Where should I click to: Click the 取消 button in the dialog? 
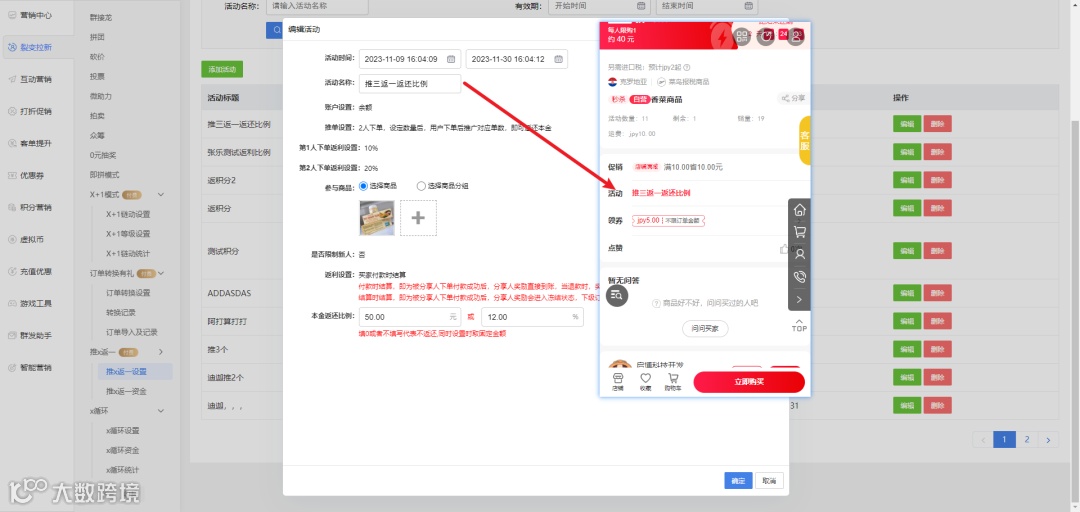coord(769,480)
